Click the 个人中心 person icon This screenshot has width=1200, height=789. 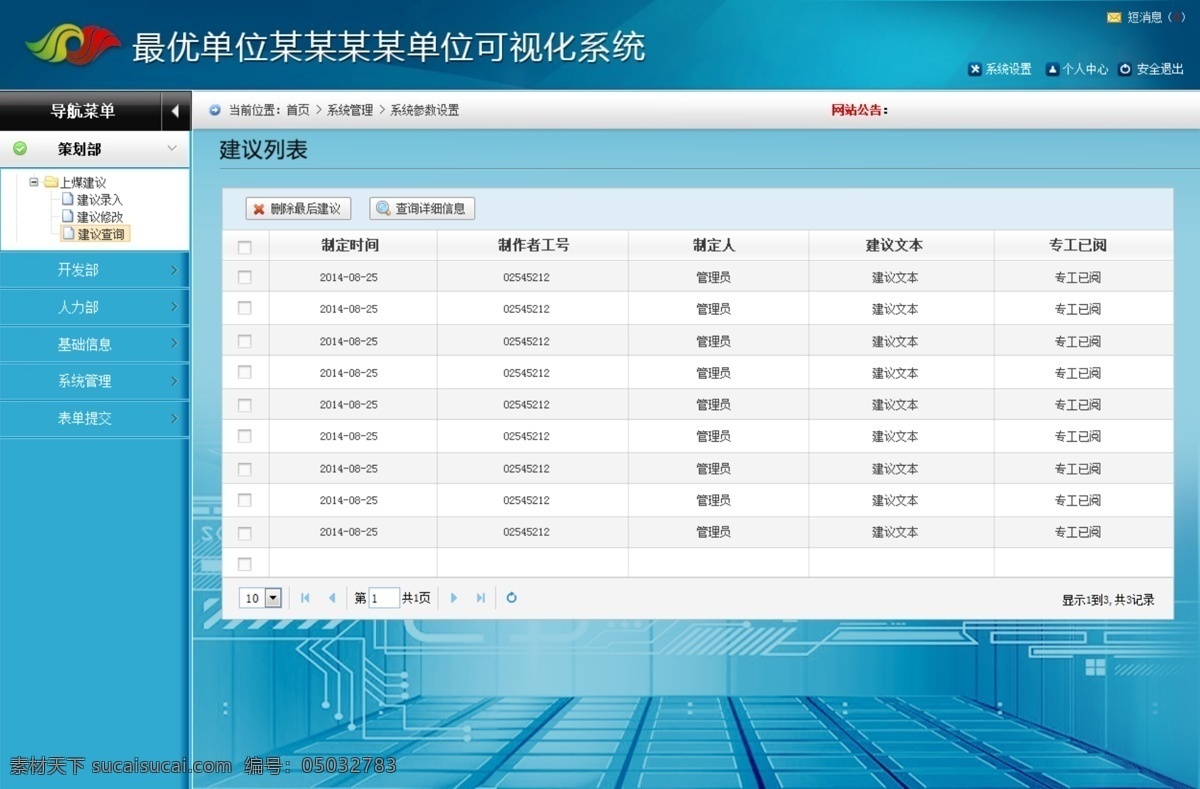pyautogui.click(x=1052, y=69)
